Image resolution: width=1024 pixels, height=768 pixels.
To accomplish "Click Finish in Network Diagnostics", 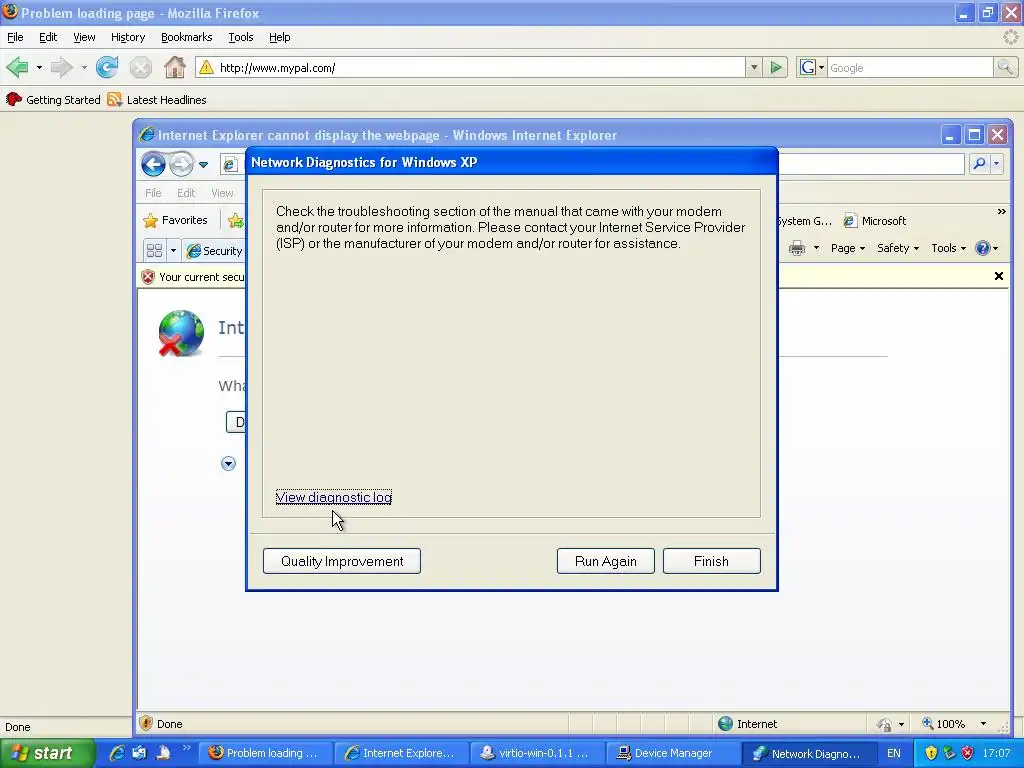I will point(711,561).
